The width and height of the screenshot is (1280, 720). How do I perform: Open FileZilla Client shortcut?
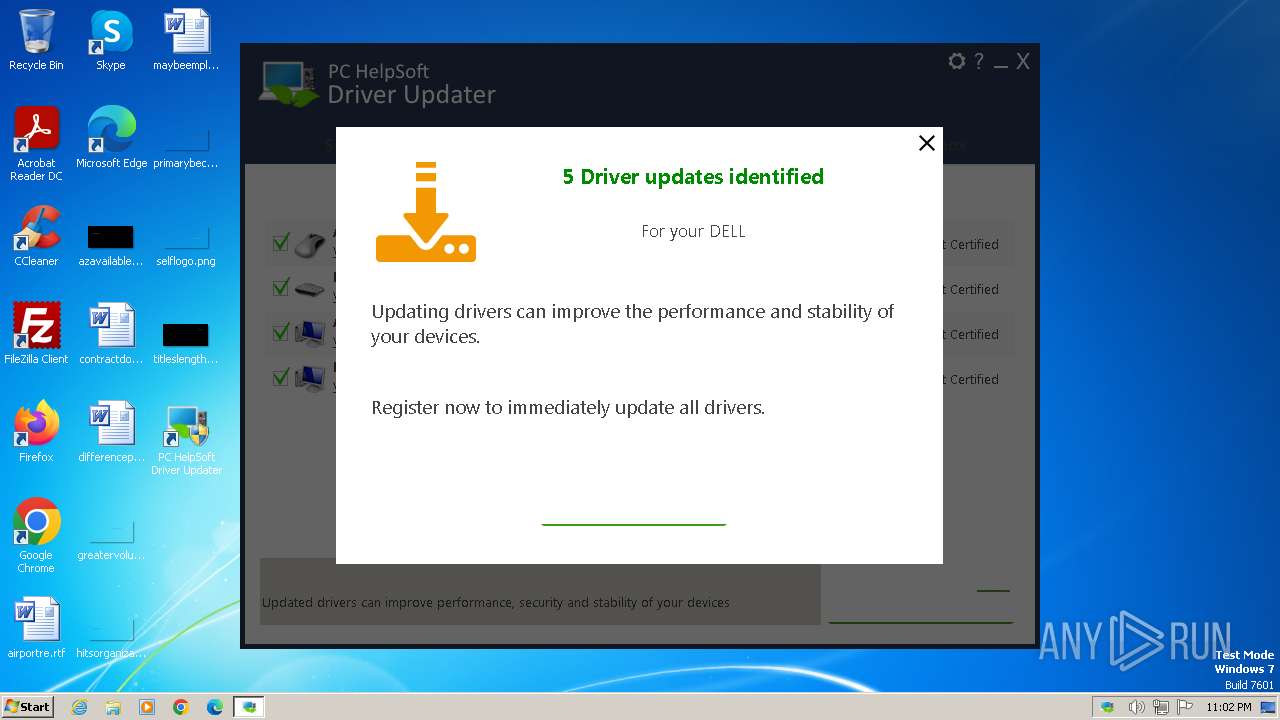pos(36,334)
